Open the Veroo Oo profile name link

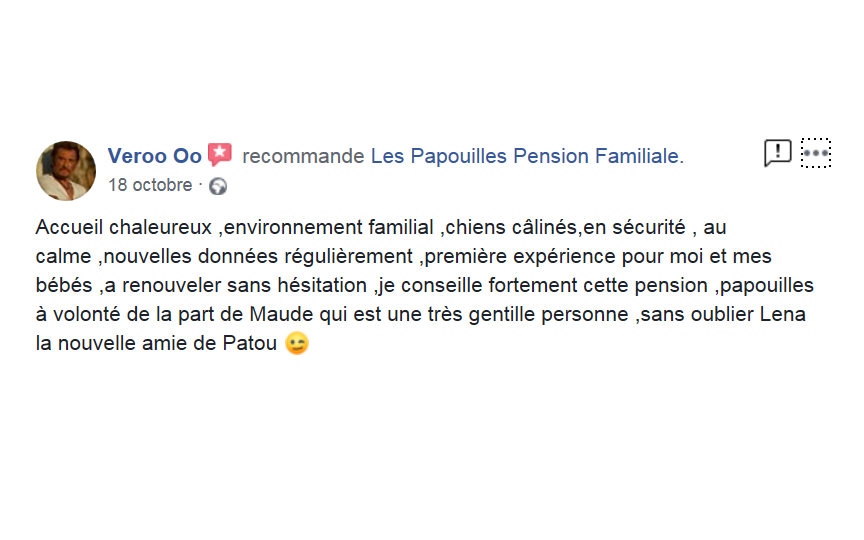(x=154, y=156)
